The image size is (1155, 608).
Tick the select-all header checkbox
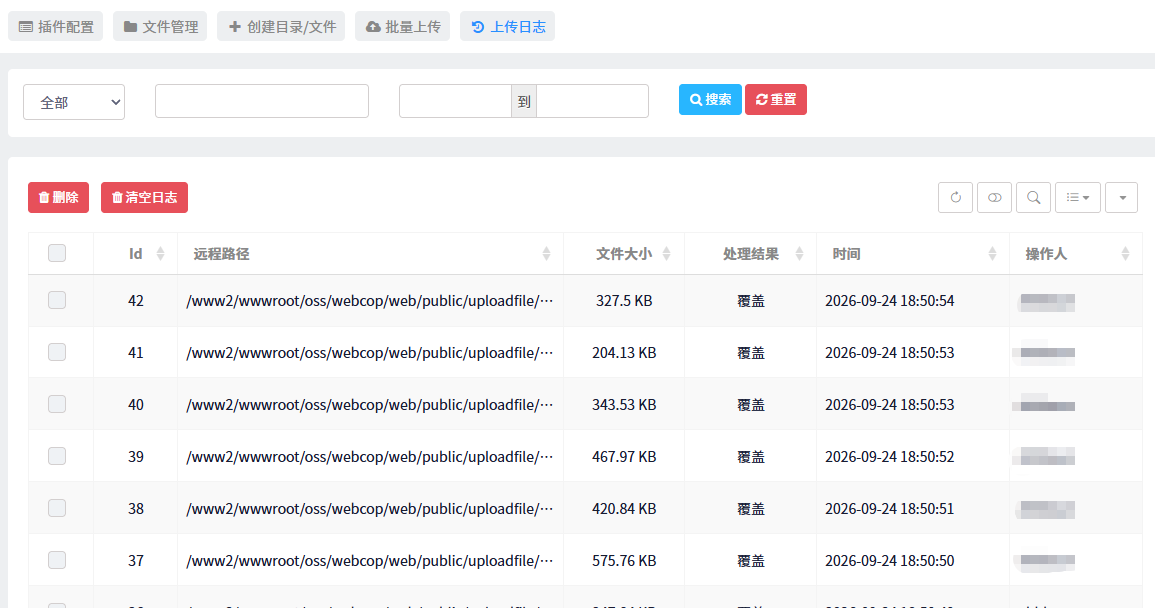coord(57,253)
